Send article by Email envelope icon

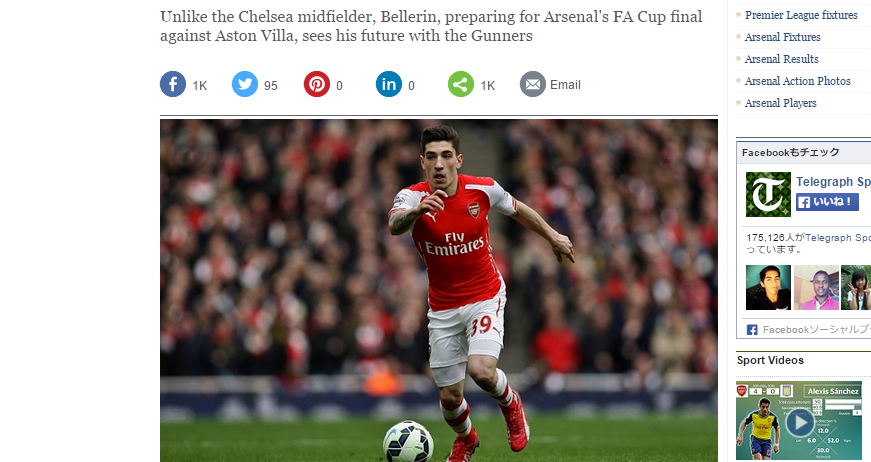pos(533,84)
